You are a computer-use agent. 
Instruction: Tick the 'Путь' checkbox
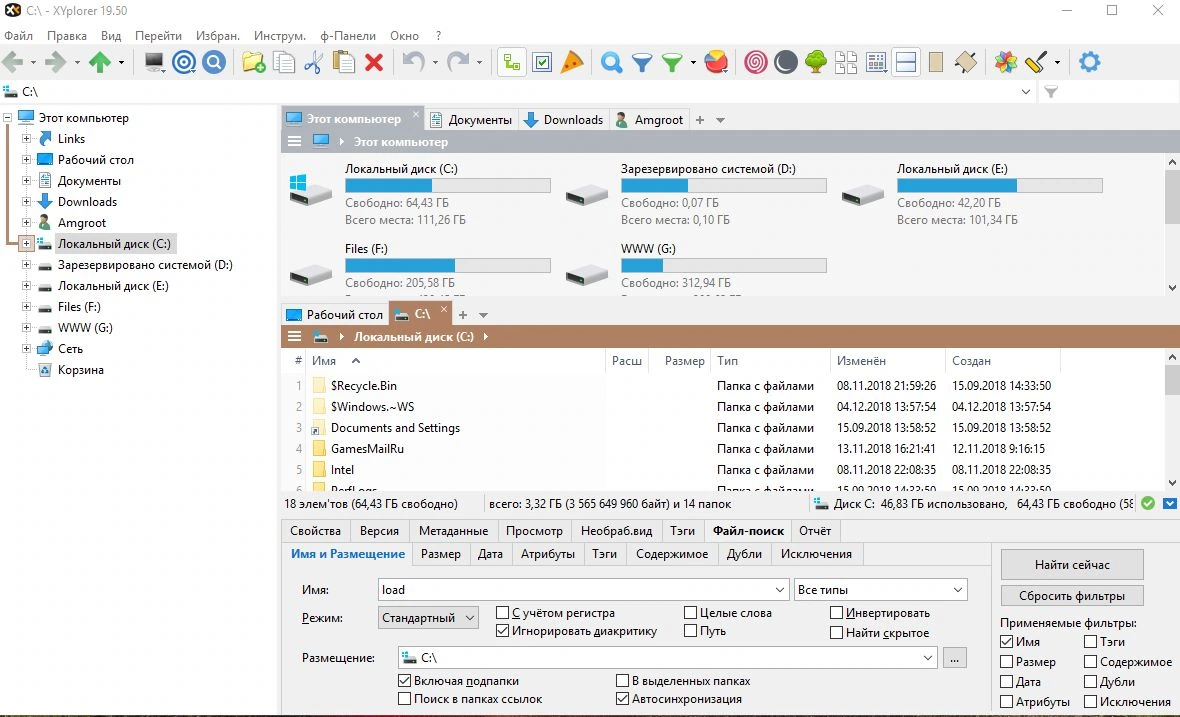690,630
